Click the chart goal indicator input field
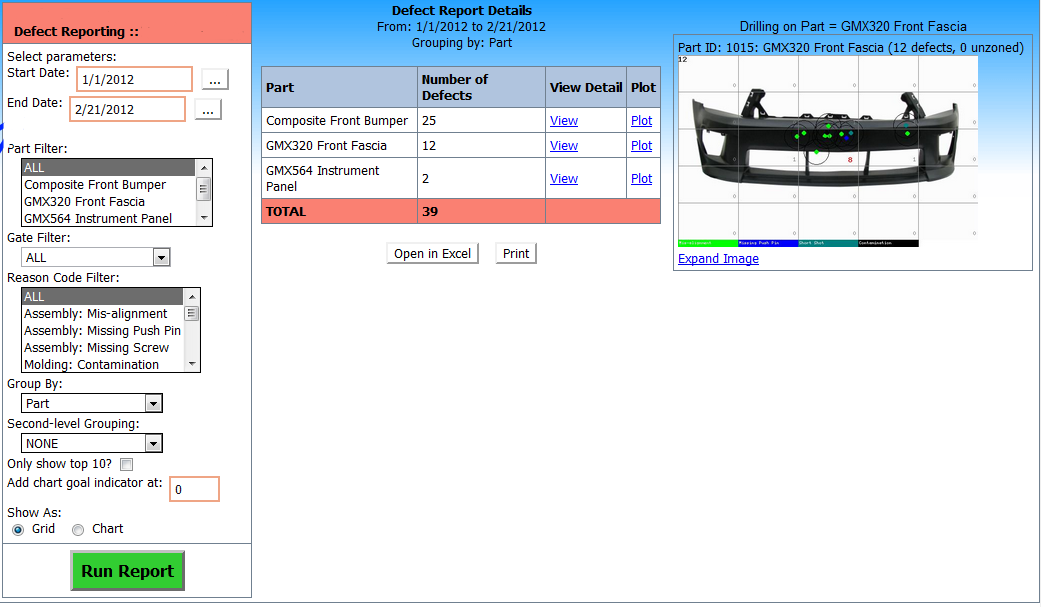 point(194,490)
